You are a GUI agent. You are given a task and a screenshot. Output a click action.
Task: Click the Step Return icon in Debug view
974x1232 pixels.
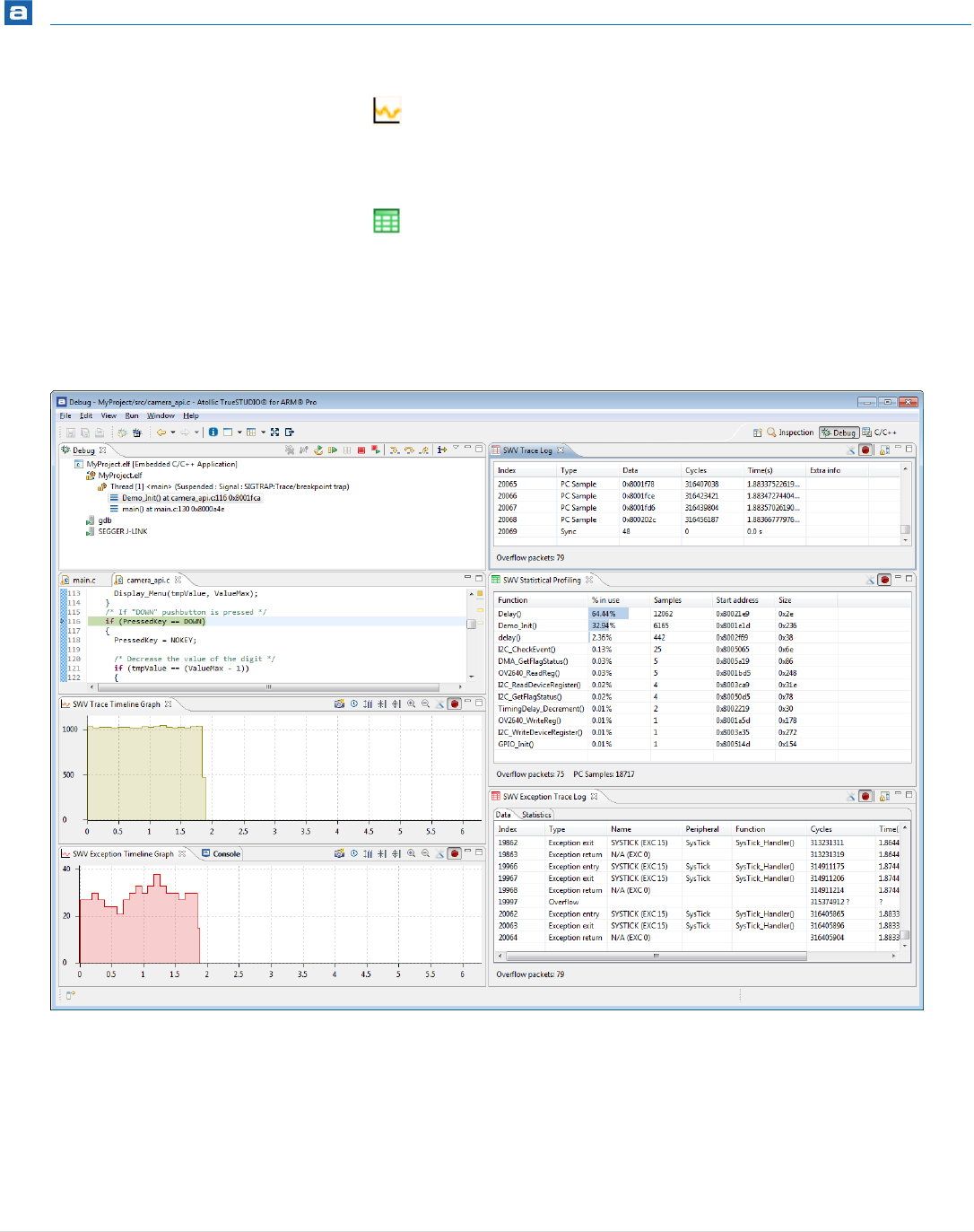424,450
